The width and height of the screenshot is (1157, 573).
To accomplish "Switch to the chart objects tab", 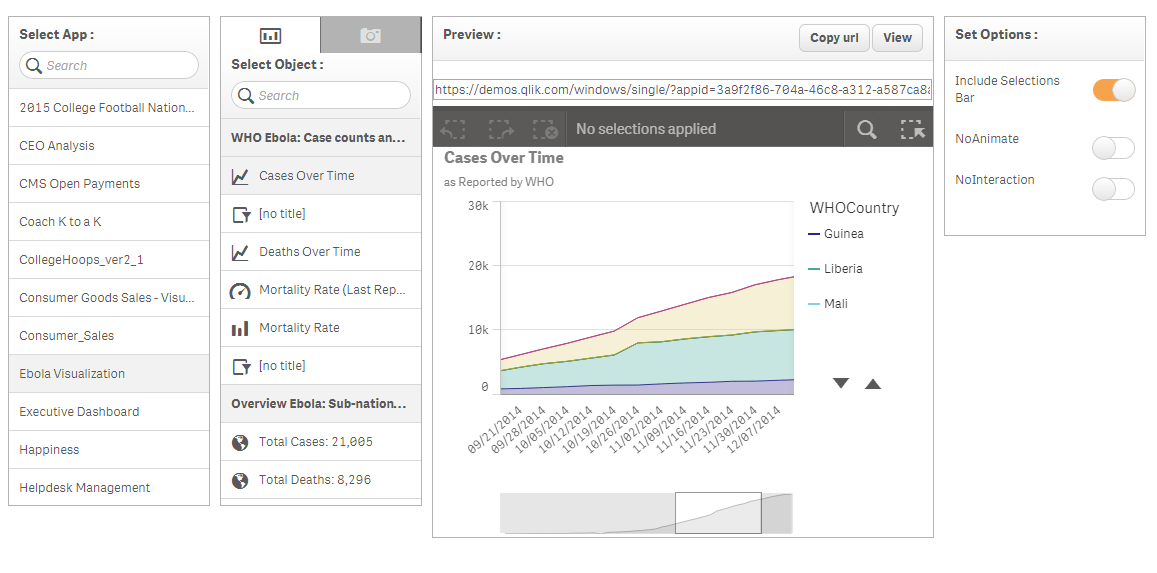I will tap(271, 35).
